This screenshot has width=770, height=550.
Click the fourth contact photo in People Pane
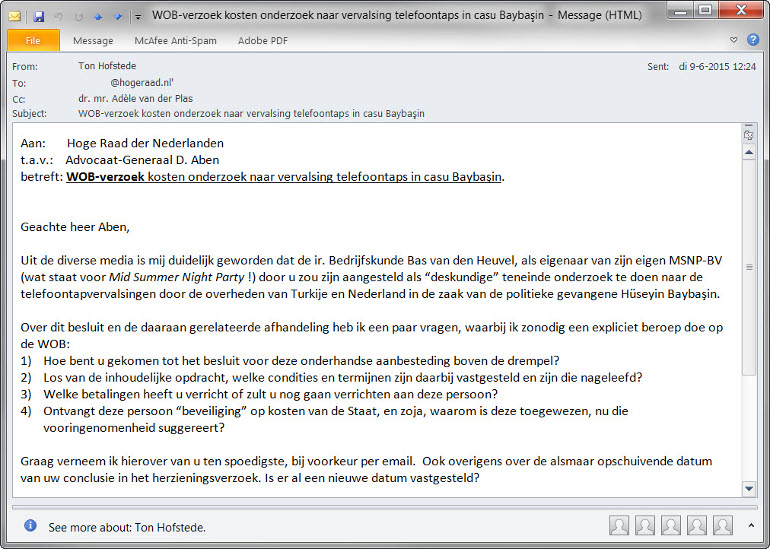[x=697, y=525]
